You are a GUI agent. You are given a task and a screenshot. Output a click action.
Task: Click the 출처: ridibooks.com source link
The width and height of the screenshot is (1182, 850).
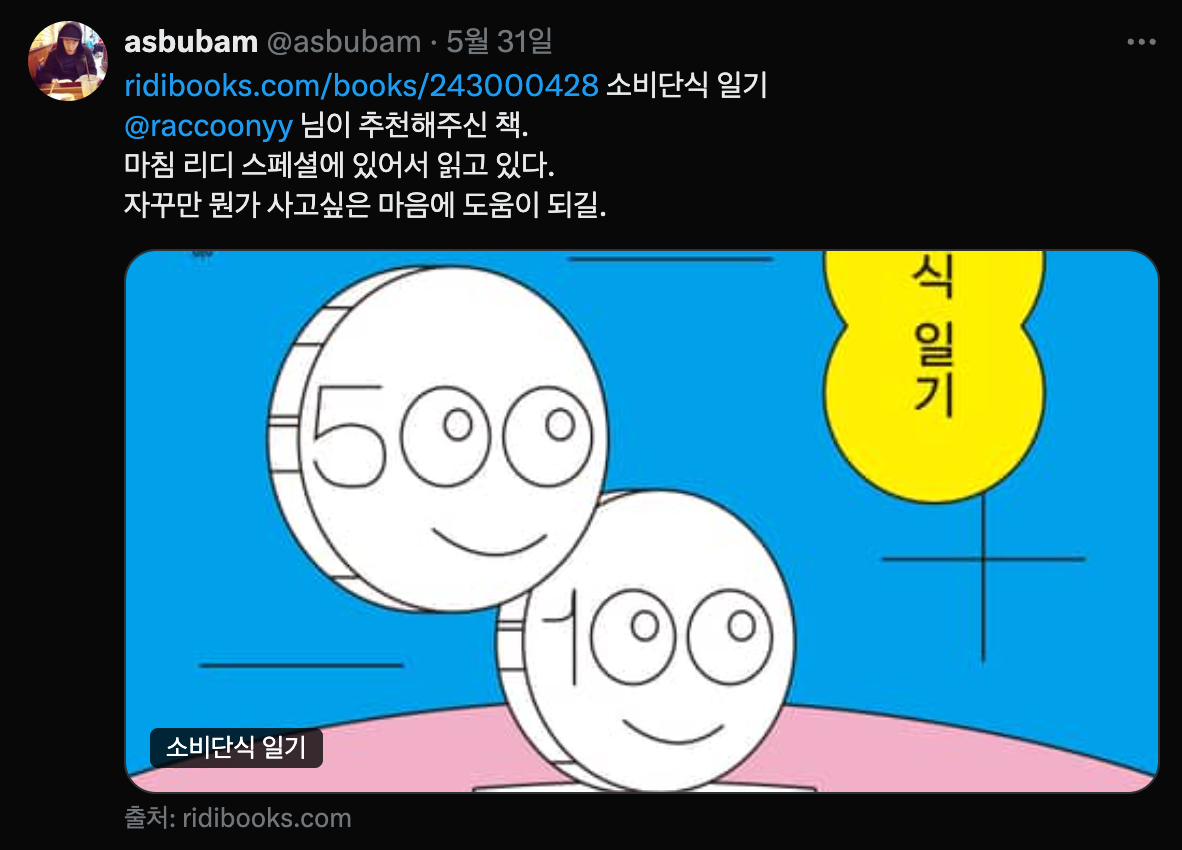coord(237,818)
